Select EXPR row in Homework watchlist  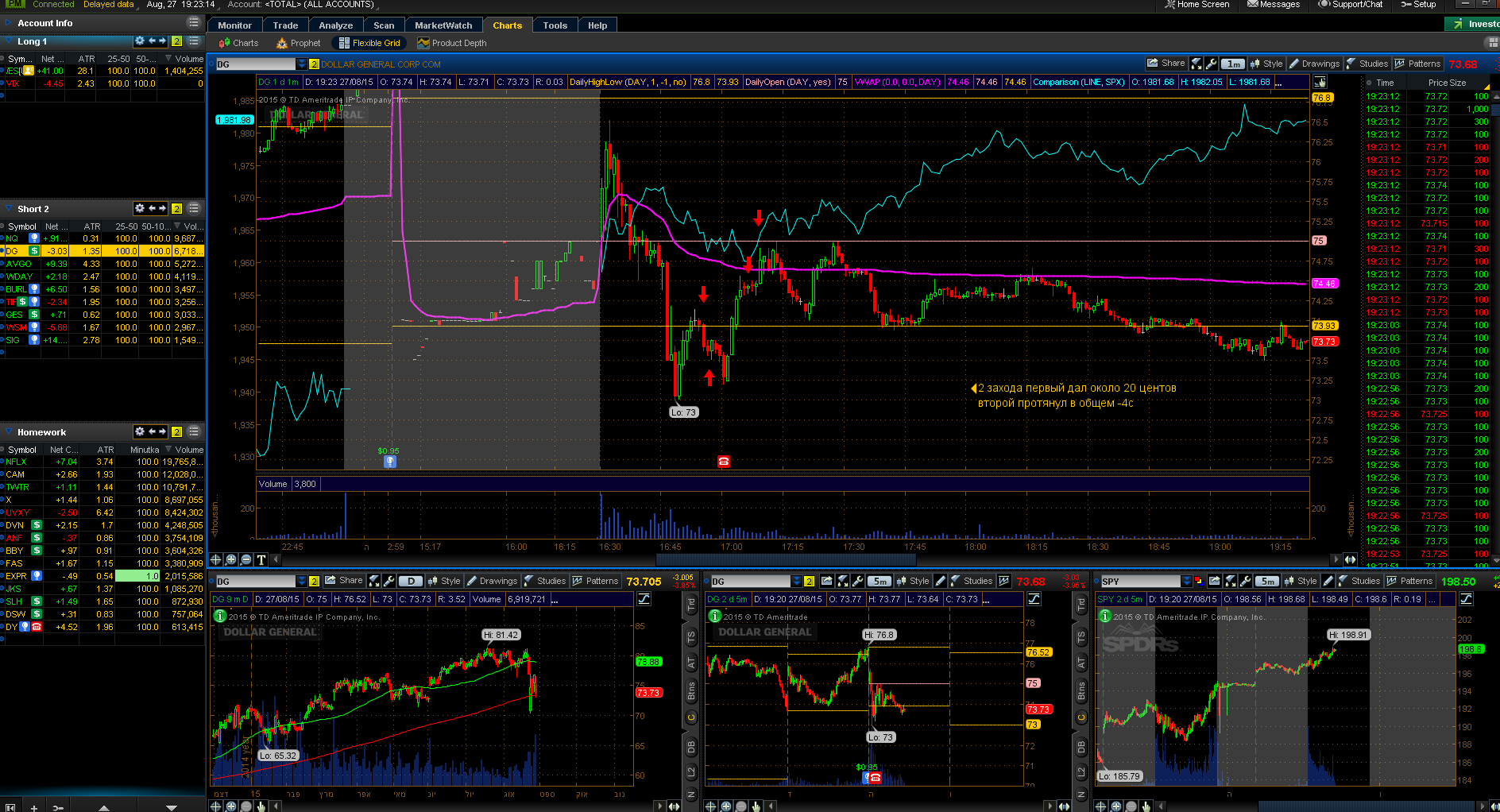(102, 576)
